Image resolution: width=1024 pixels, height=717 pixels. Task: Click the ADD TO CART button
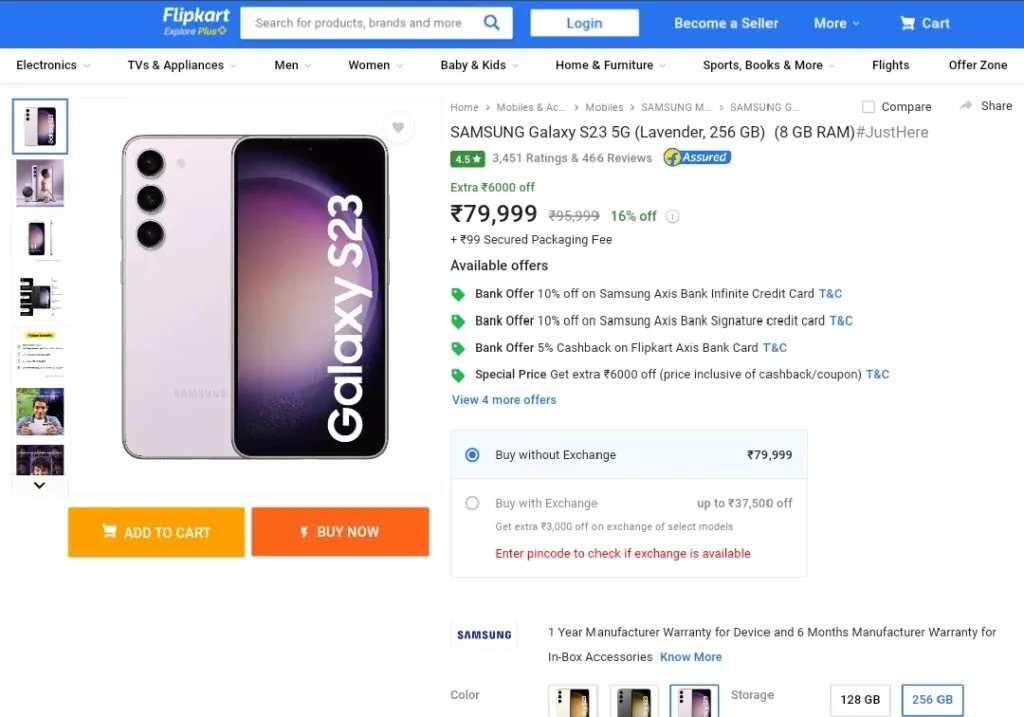tap(156, 532)
